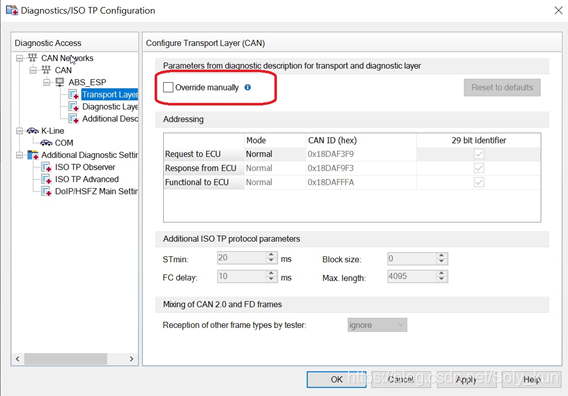Viewport: 568px width, 396px height.
Task: Click the K-Line car icon
Action: (33, 130)
